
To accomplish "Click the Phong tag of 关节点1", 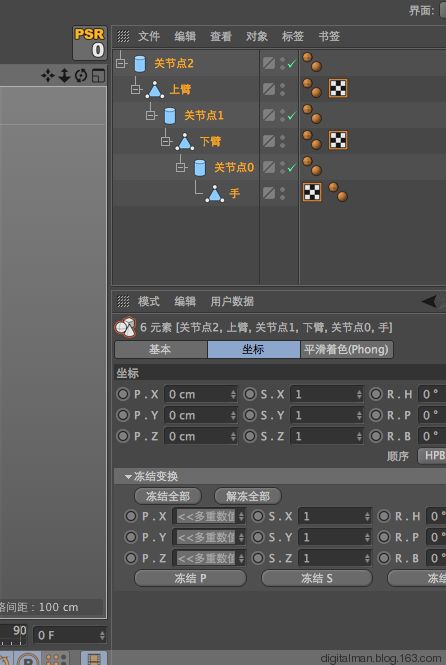I will click(x=312, y=114).
